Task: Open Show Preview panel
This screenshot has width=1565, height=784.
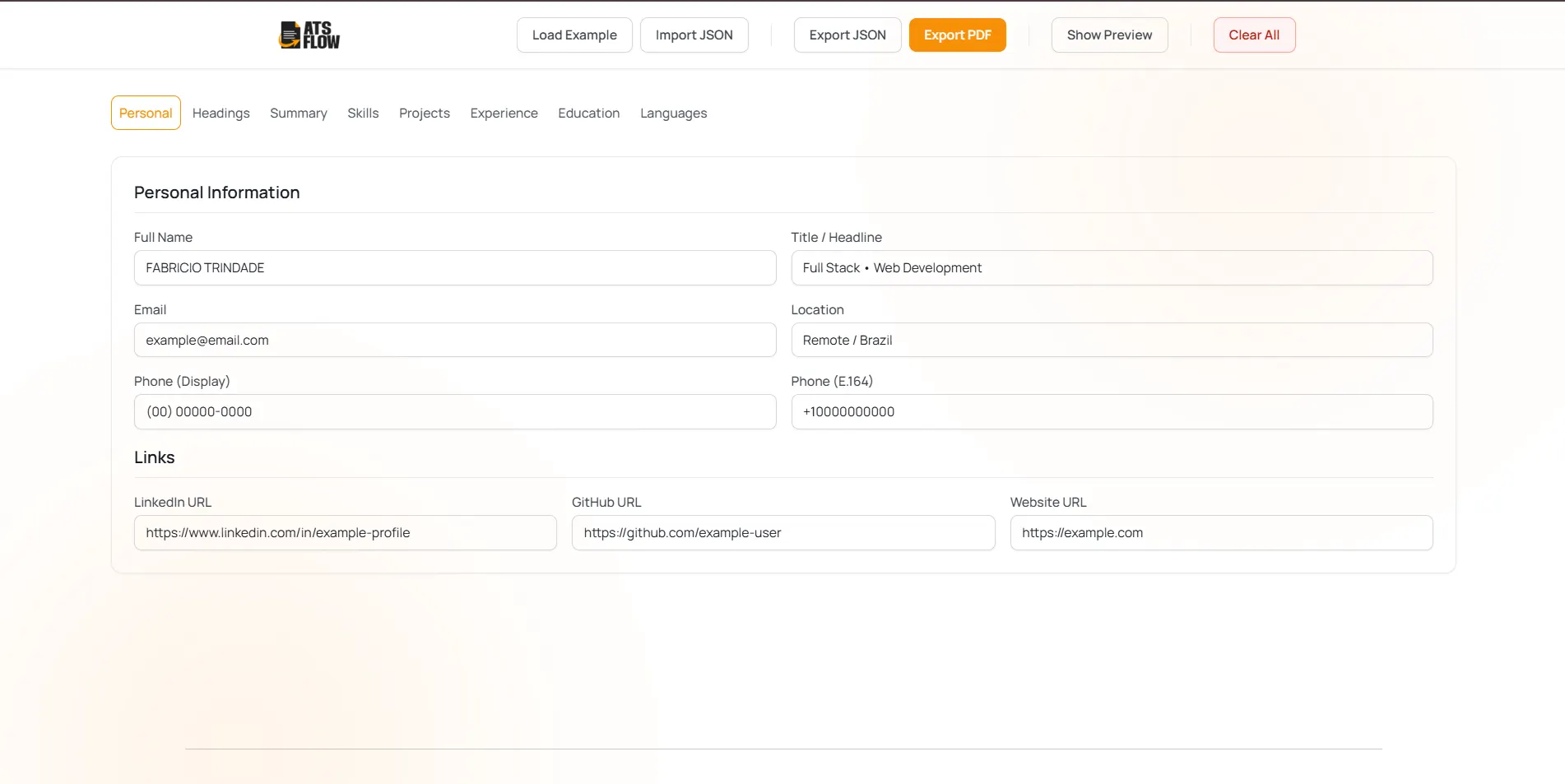Action: pos(1108,35)
